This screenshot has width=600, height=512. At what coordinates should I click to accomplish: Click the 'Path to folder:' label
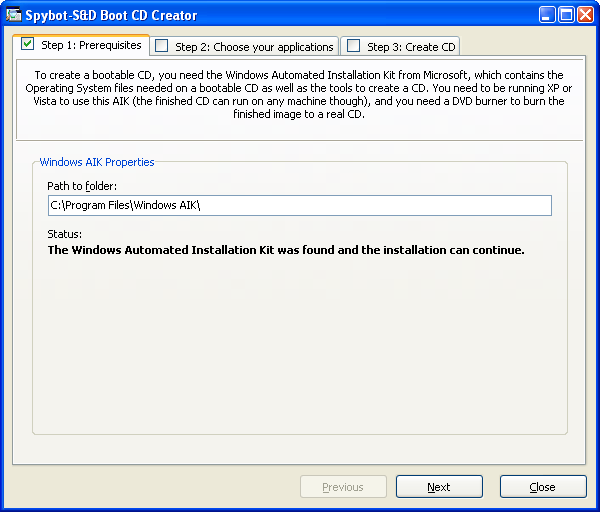coord(82,186)
